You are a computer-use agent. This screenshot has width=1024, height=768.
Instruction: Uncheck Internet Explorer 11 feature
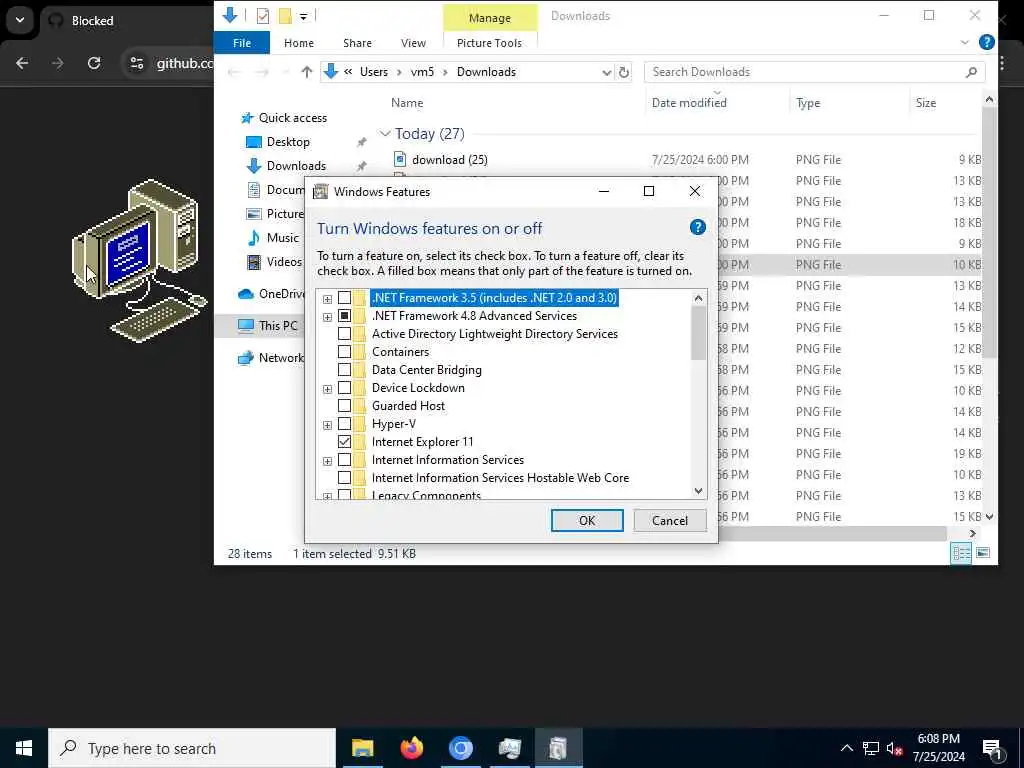344,442
